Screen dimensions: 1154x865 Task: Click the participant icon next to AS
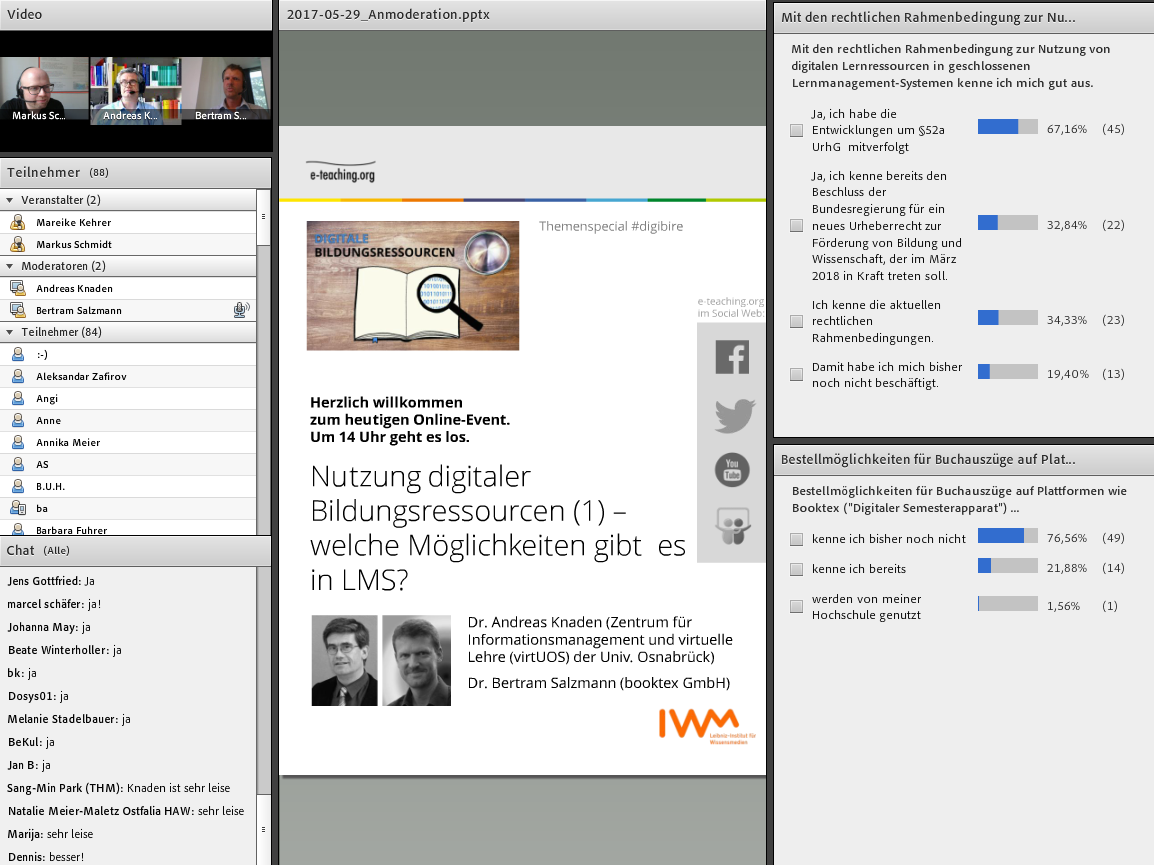[x=18, y=465]
